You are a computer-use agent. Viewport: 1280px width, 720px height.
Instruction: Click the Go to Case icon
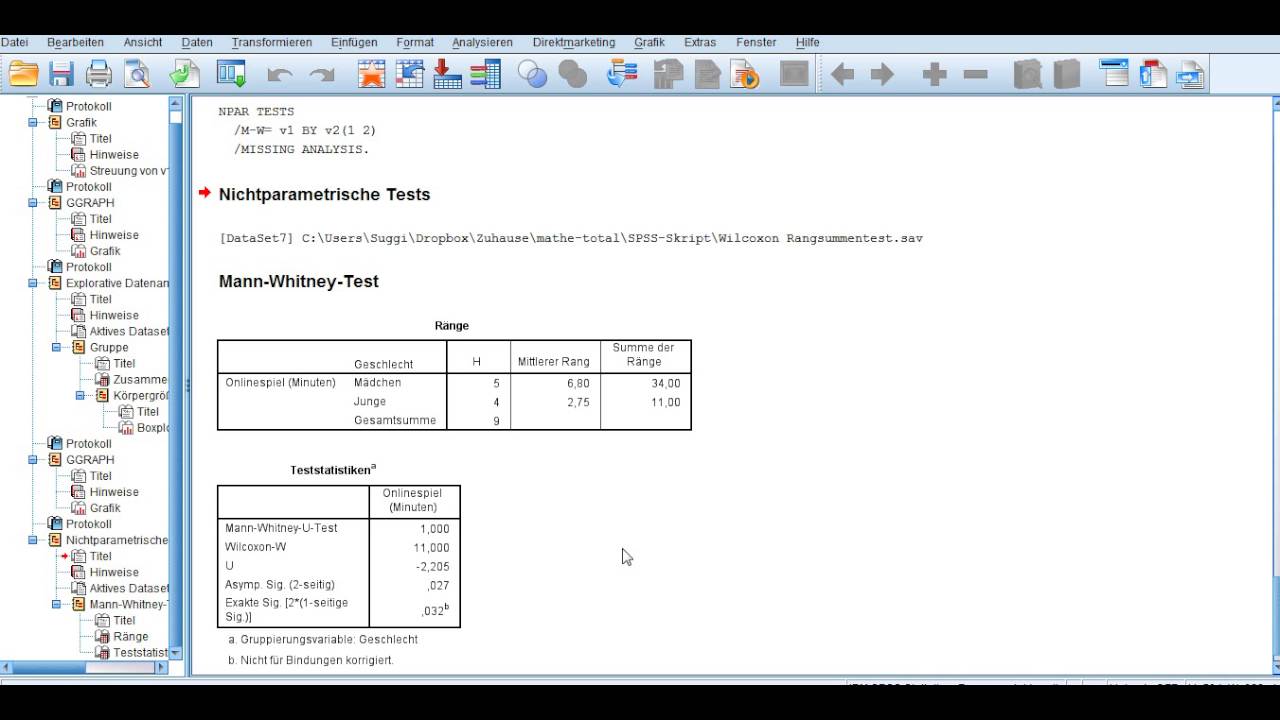point(410,74)
